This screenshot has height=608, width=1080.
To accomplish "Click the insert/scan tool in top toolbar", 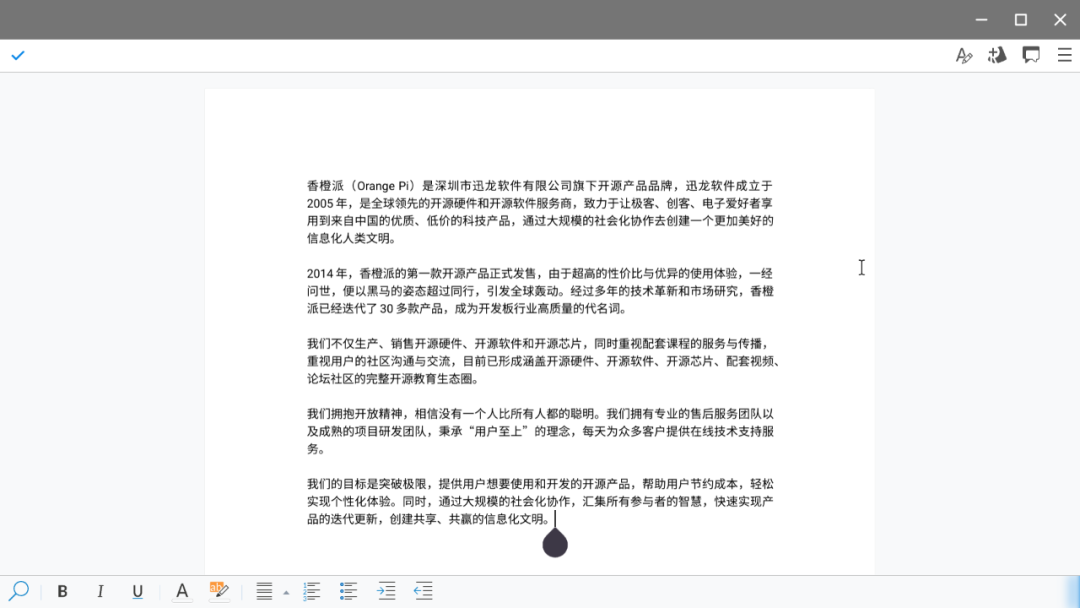I will 997,55.
